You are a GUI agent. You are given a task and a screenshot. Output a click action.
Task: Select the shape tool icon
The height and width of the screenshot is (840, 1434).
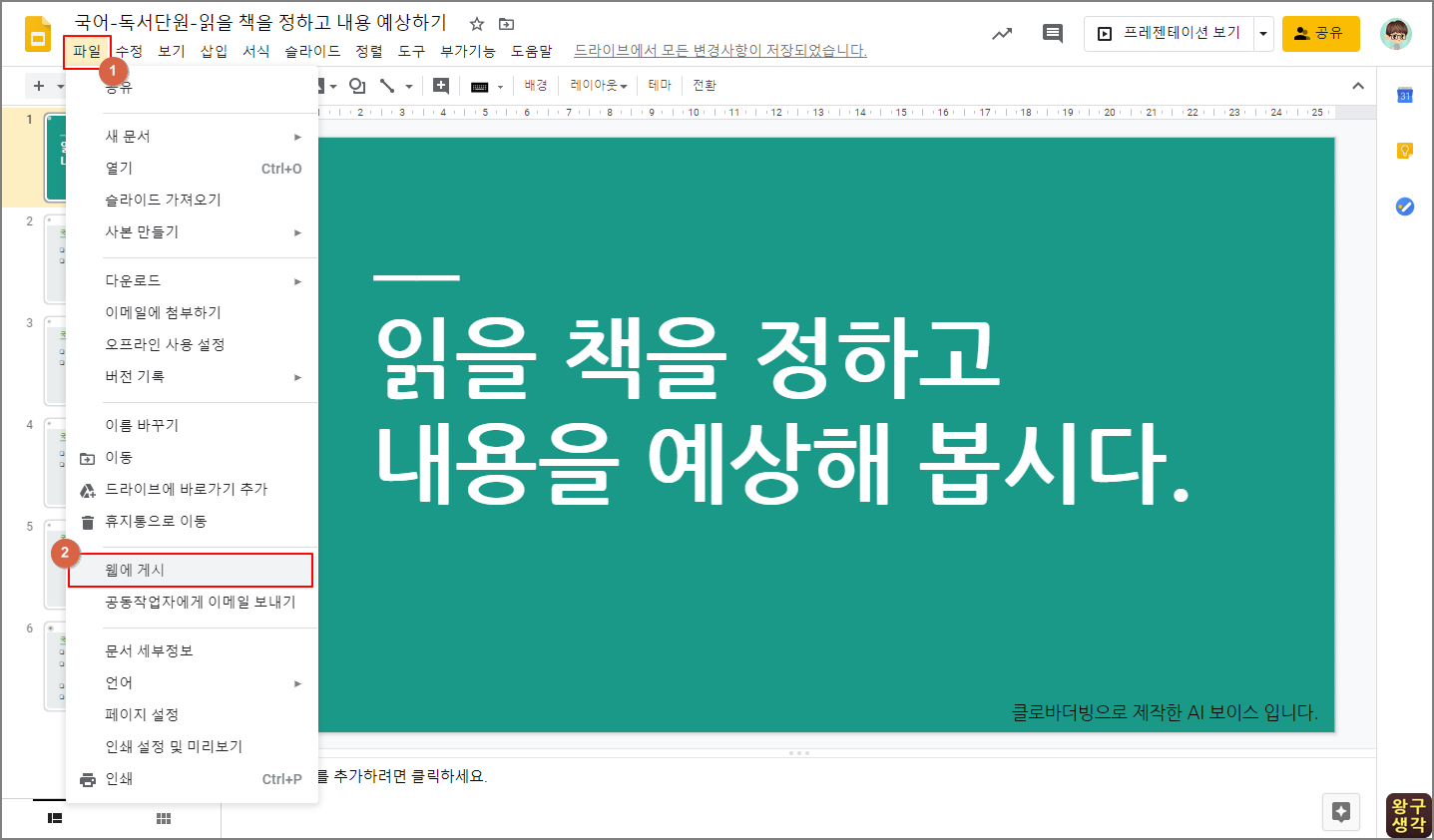pyautogui.click(x=357, y=86)
